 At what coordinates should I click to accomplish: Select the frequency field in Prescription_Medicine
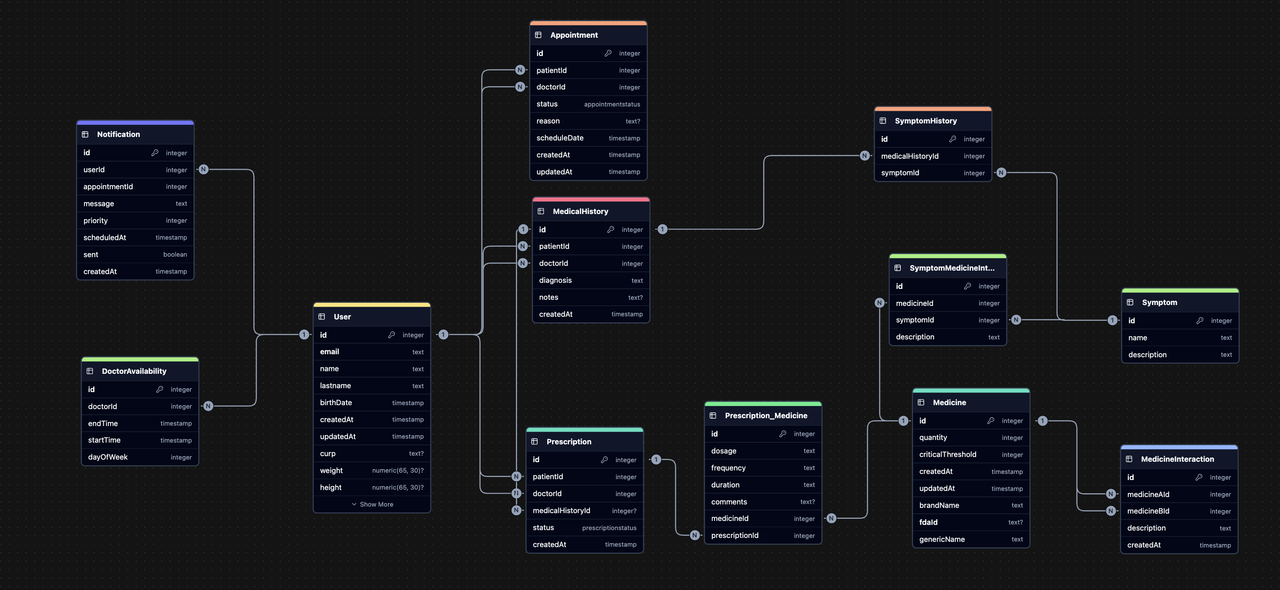pyautogui.click(x=763, y=468)
